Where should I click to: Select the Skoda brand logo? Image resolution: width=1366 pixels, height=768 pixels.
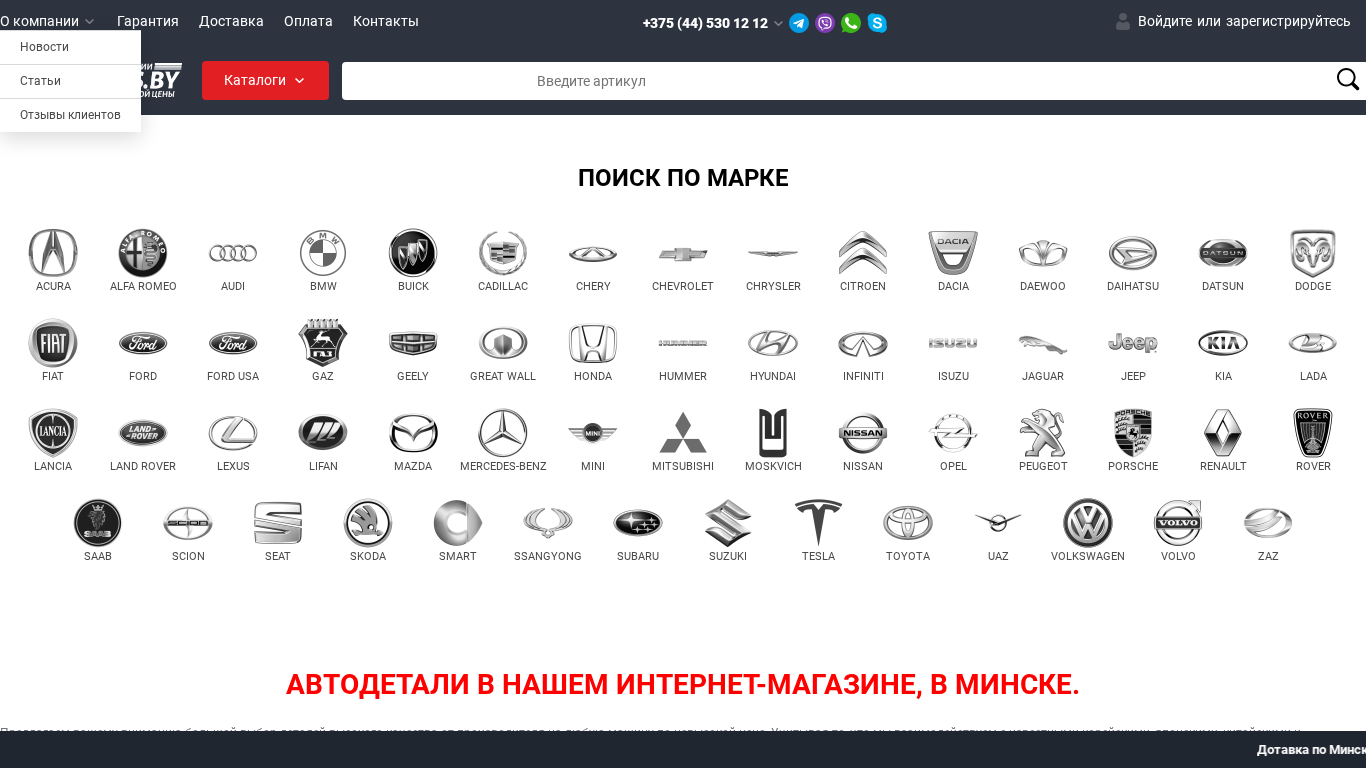tap(368, 523)
